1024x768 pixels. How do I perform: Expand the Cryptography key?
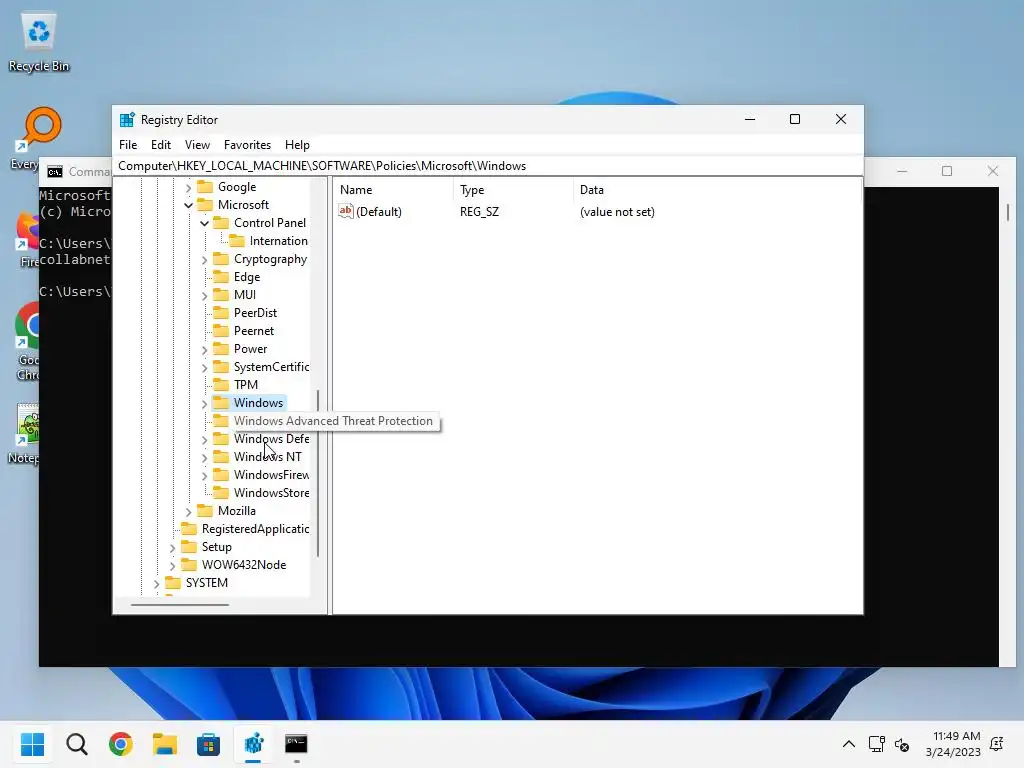click(x=204, y=260)
